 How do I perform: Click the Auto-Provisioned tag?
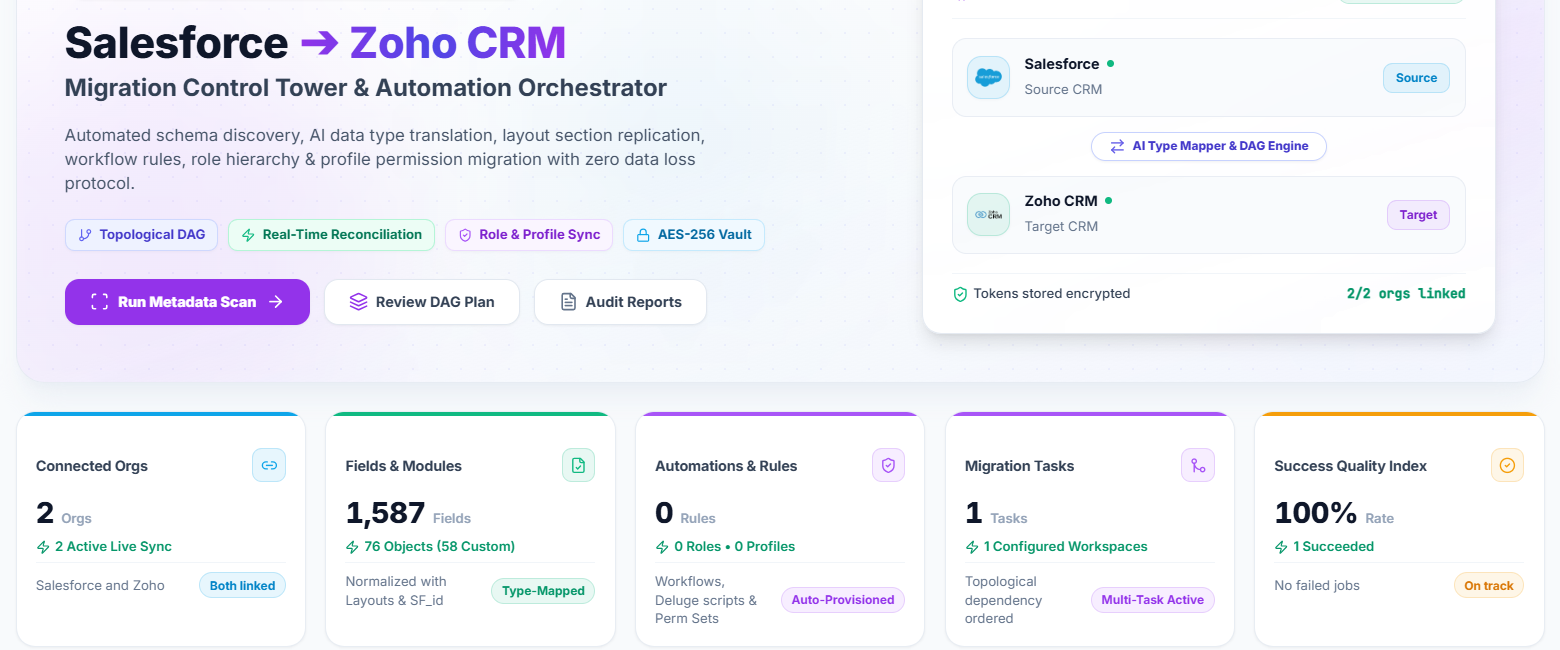(x=843, y=600)
